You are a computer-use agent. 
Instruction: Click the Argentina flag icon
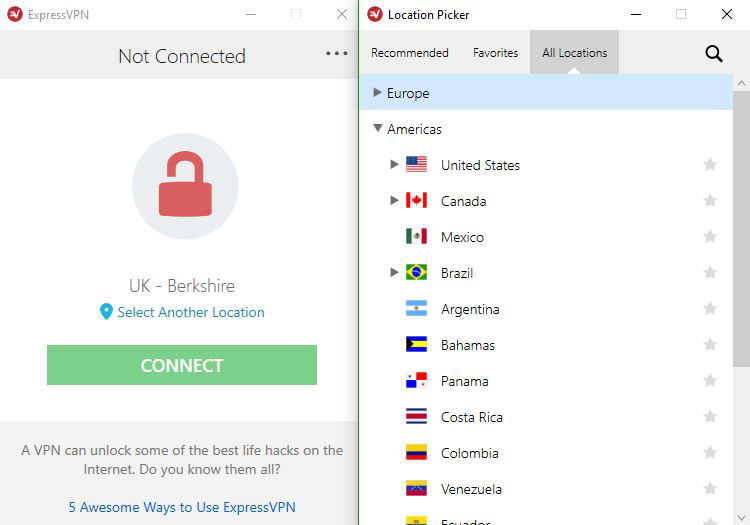point(416,308)
